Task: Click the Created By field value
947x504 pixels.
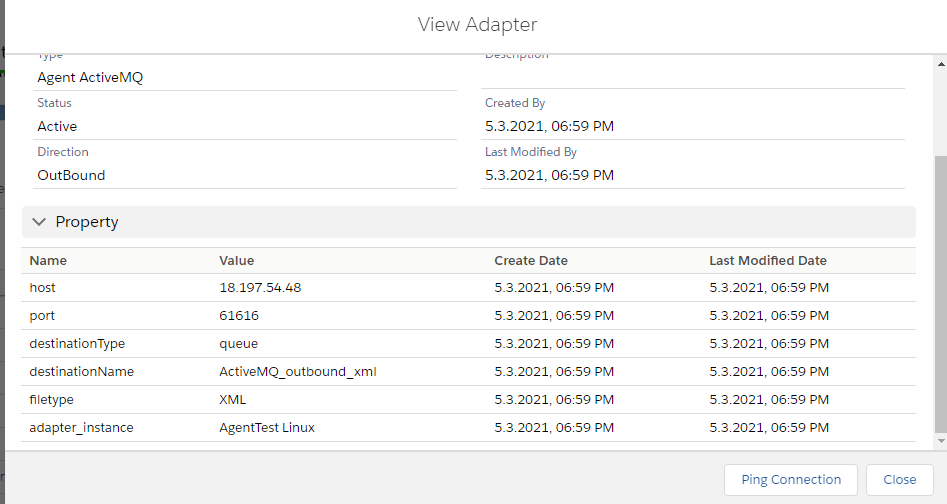Action: click(549, 126)
